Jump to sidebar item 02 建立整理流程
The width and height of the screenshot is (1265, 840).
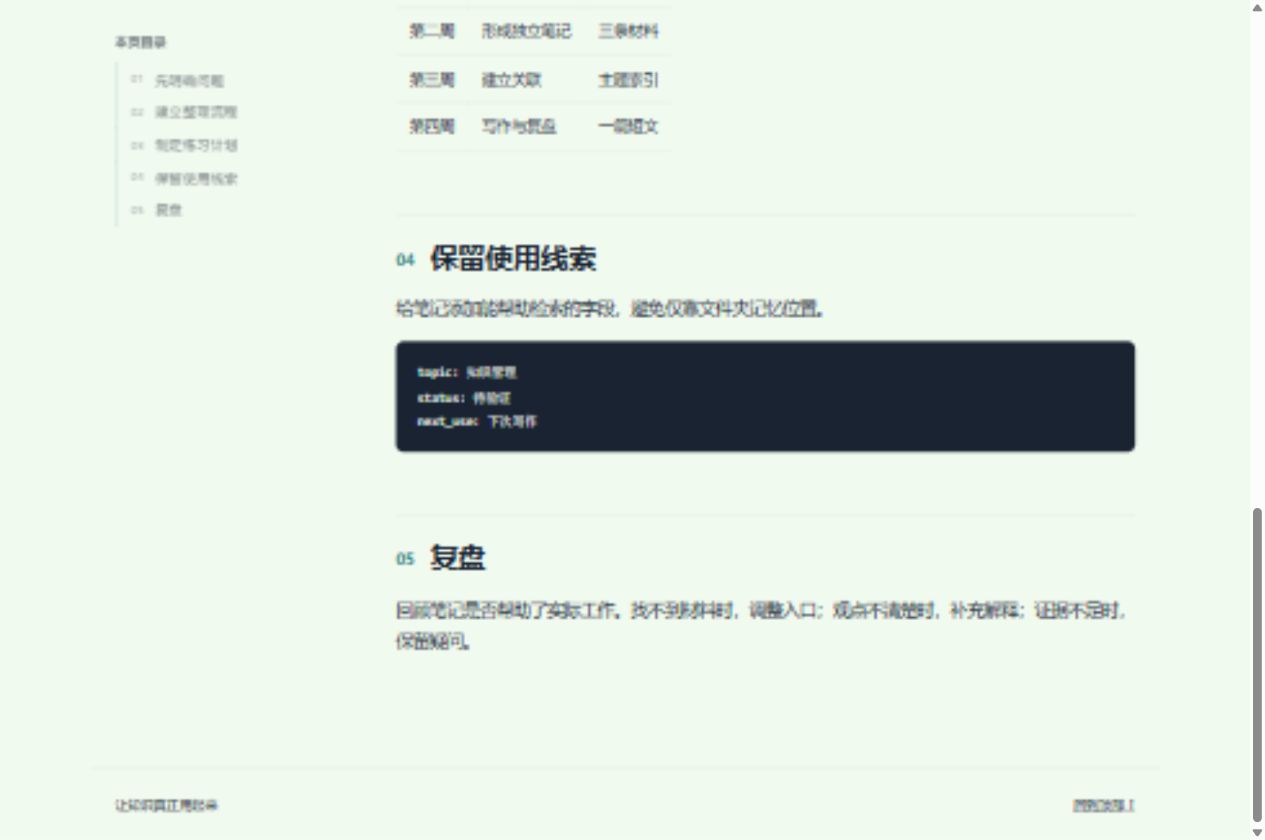tap(184, 112)
